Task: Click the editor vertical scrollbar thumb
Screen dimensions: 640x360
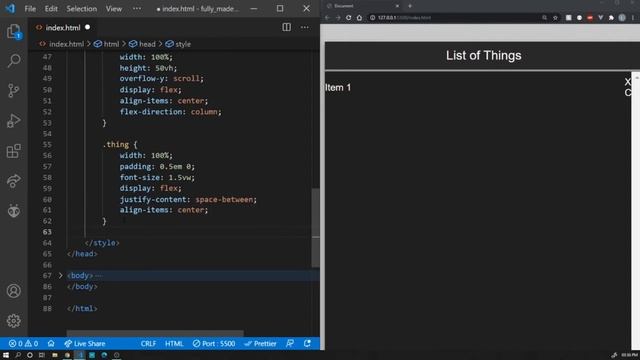Action: [x=315, y=228]
